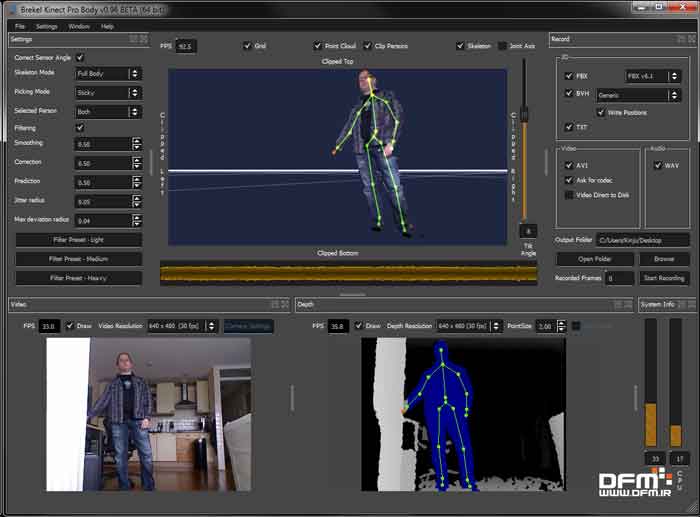Screen dimensions: 700x517
Task: Close the Depth panel with its X icon
Action: 628,304
